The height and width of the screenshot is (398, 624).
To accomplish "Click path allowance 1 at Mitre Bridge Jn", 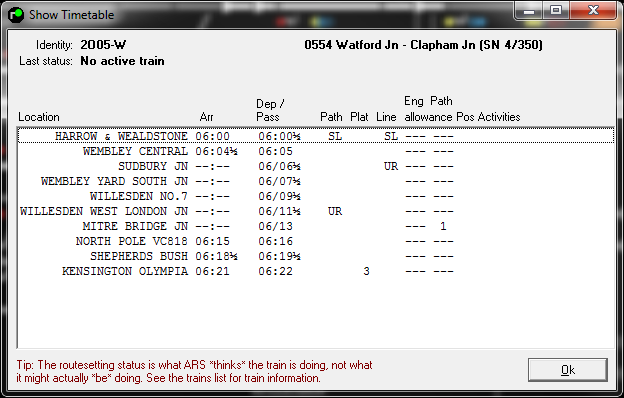I will (443, 226).
